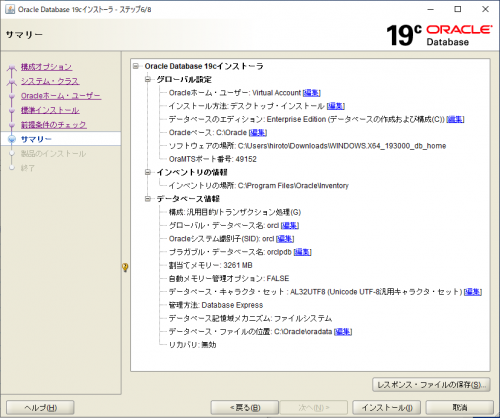Cancel the installer with 取消 button
Screen dimensions: 500x418
click(460, 407)
